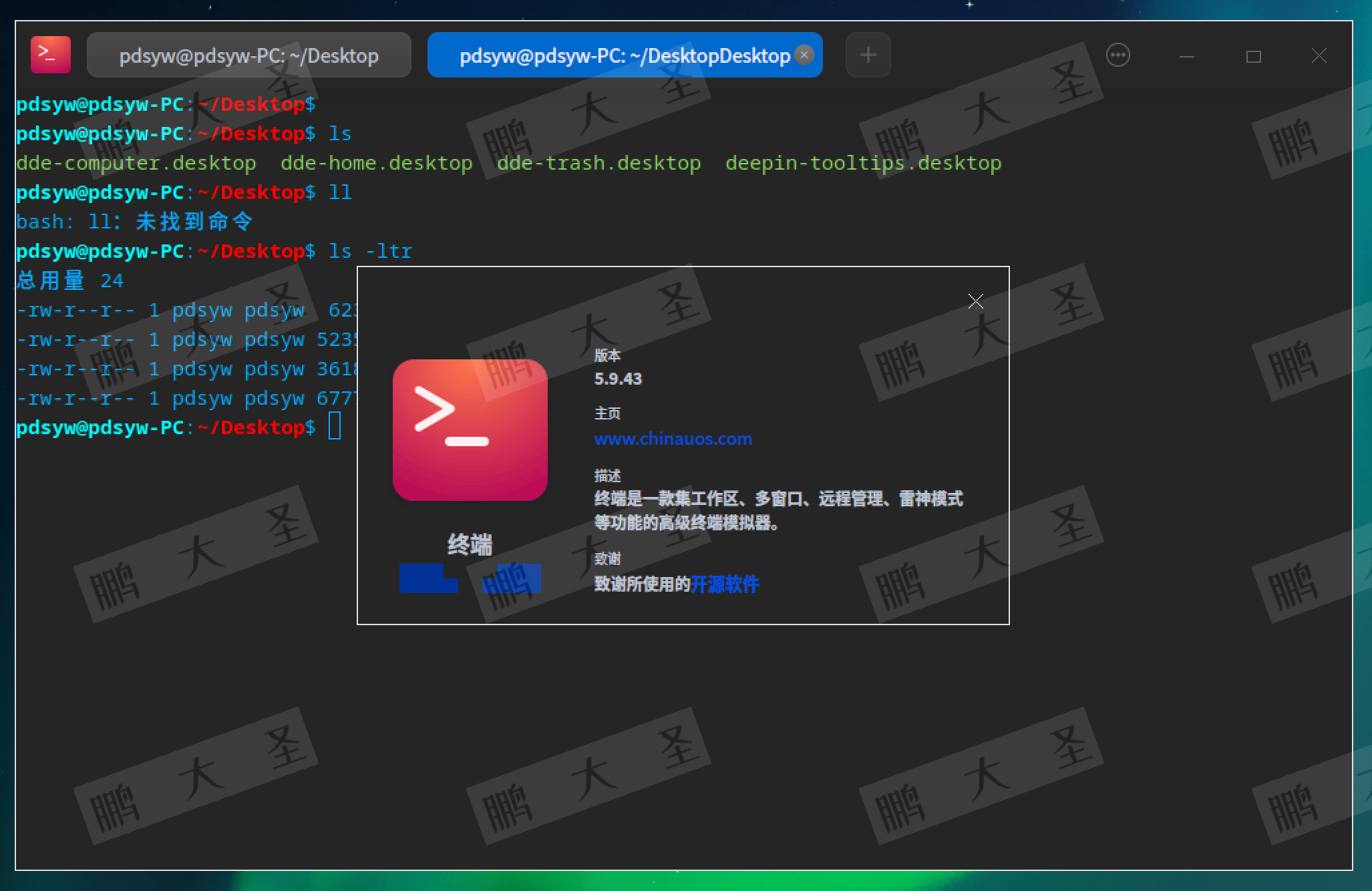
Task: Click the cursor box at the last prompt
Action: 335,426
